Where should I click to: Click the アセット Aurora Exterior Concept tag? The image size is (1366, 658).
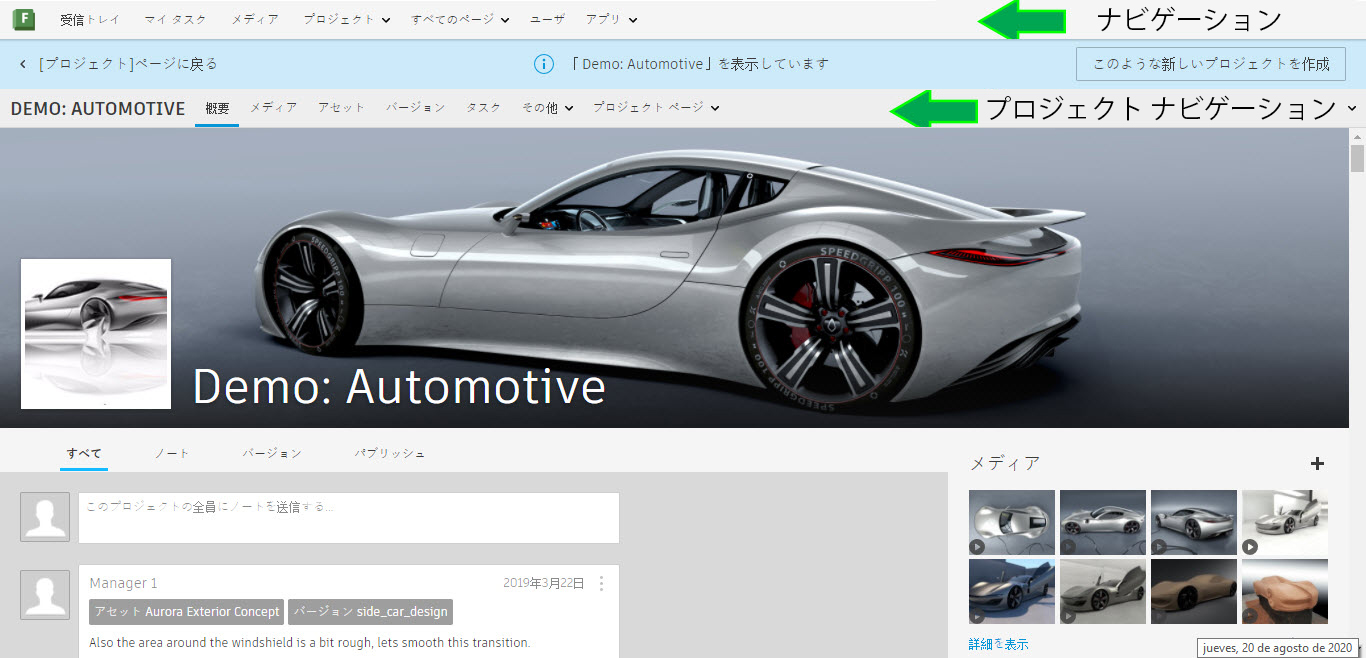coord(187,612)
